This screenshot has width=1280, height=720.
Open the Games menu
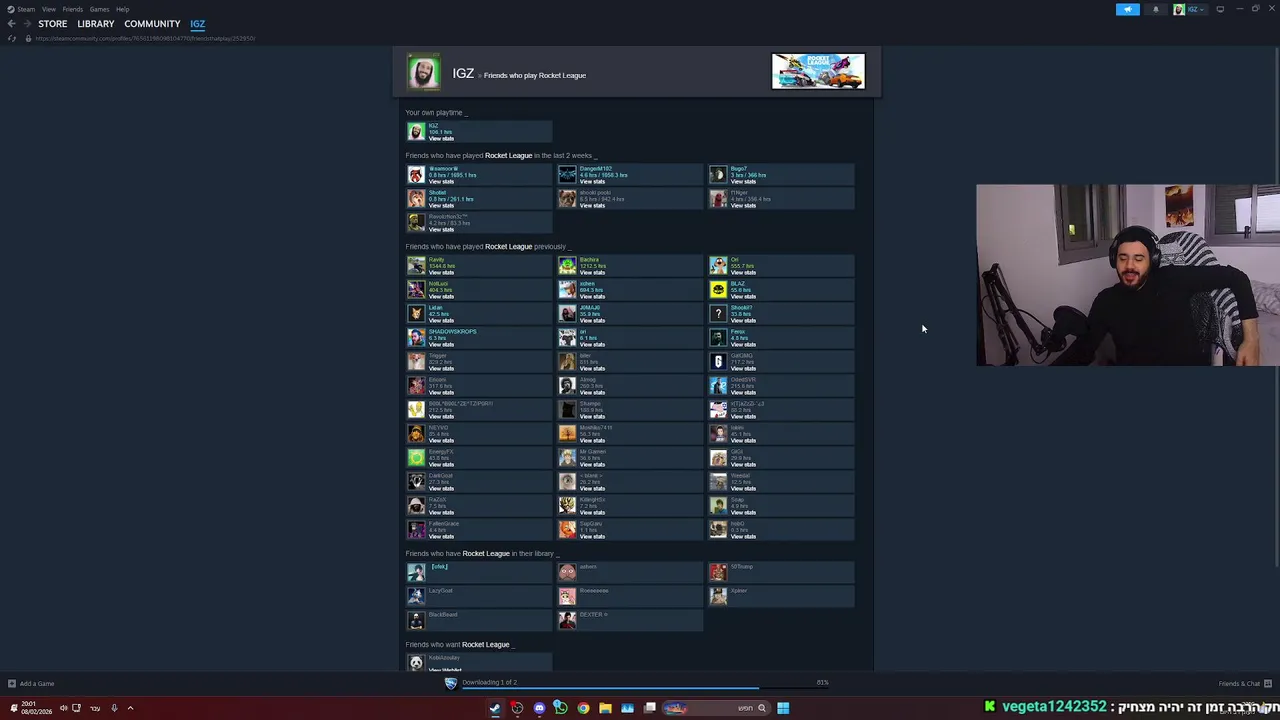(99, 9)
